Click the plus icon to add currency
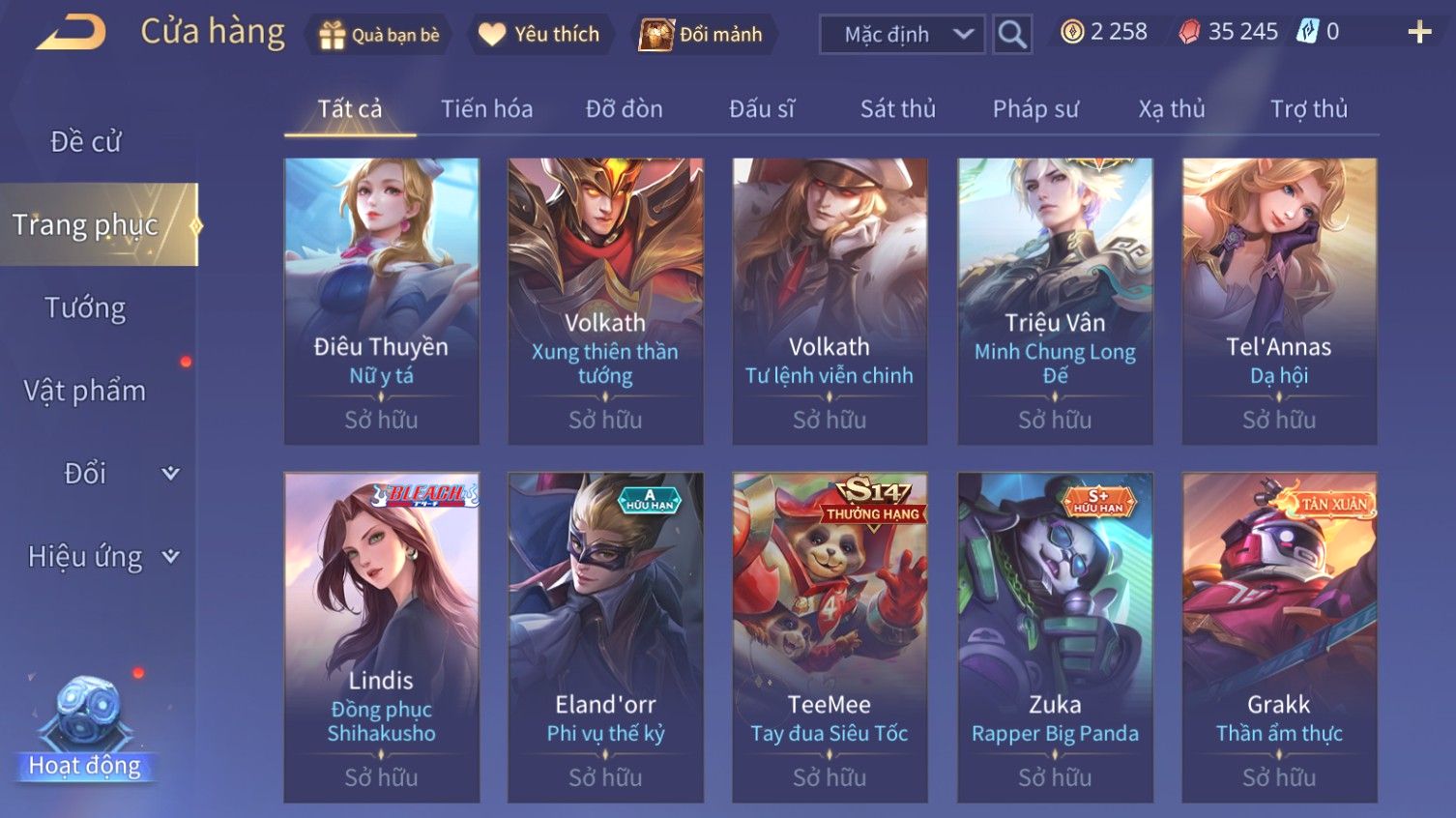Screen dimensions: 1456x818 tap(1419, 33)
